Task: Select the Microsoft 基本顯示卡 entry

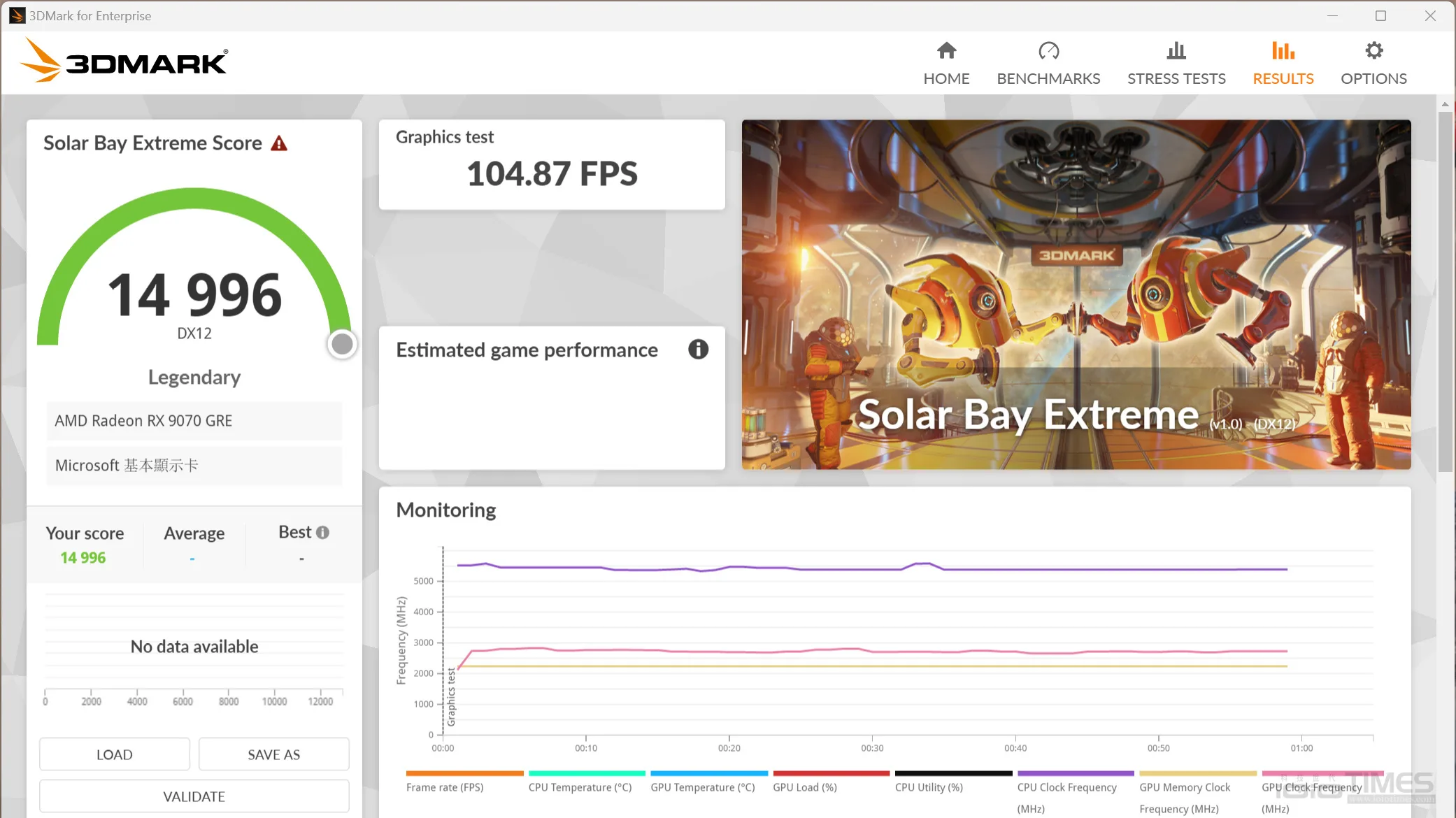Action: (194, 466)
